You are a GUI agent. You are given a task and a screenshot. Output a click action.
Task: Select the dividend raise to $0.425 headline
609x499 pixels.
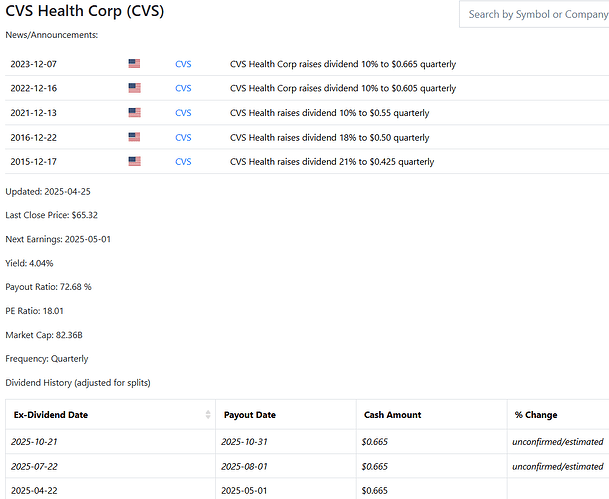(x=332, y=162)
